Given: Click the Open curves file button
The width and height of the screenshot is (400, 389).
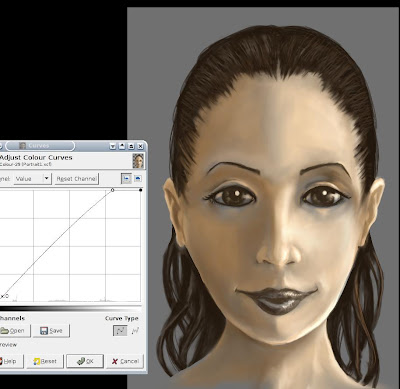Looking at the screenshot, I should pyautogui.click(x=14, y=331).
